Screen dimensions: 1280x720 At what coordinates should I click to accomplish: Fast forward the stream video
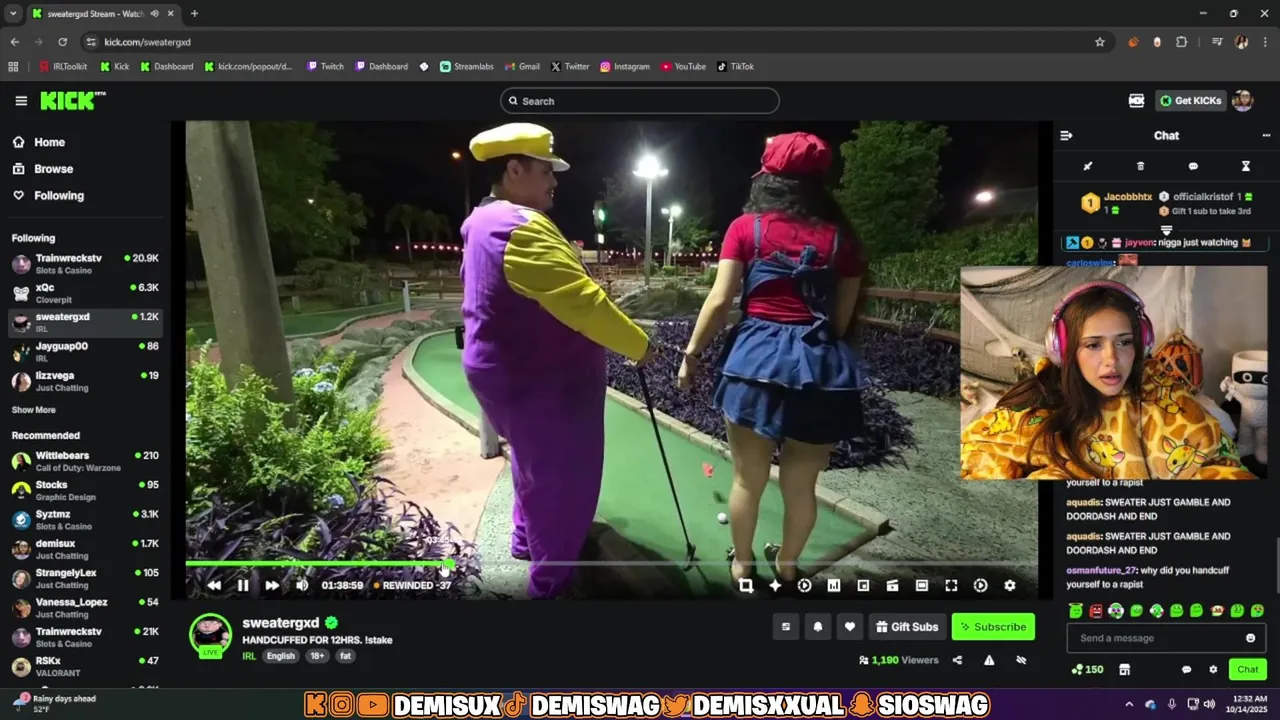(272, 586)
